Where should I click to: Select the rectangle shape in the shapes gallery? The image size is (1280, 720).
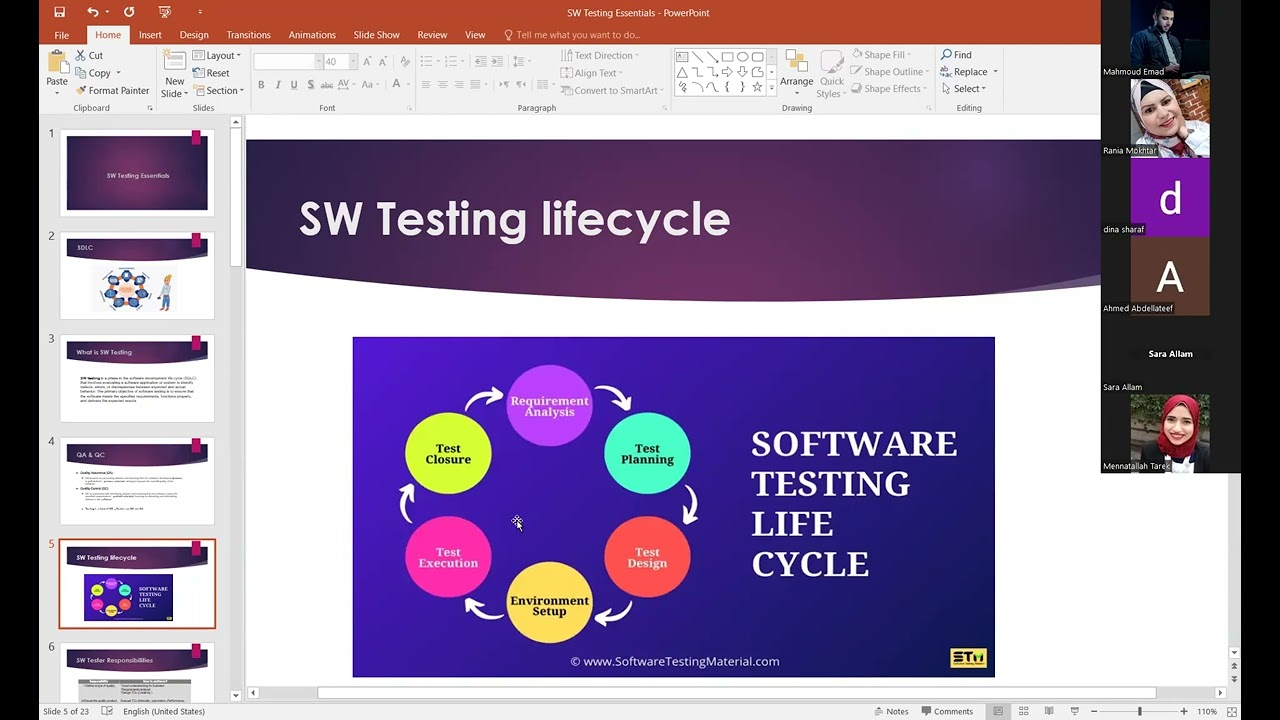727,57
